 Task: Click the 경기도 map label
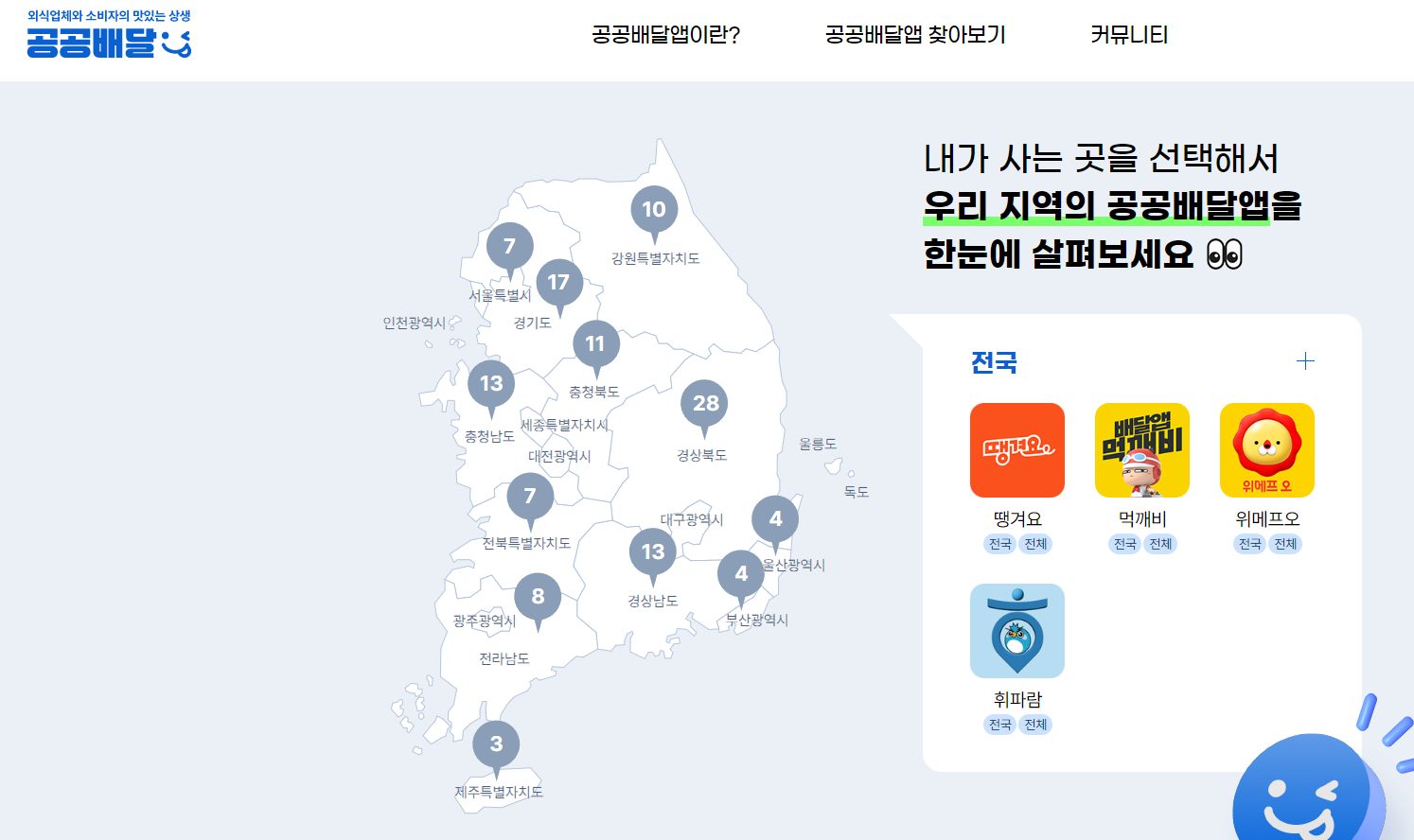[x=532, y=323]
